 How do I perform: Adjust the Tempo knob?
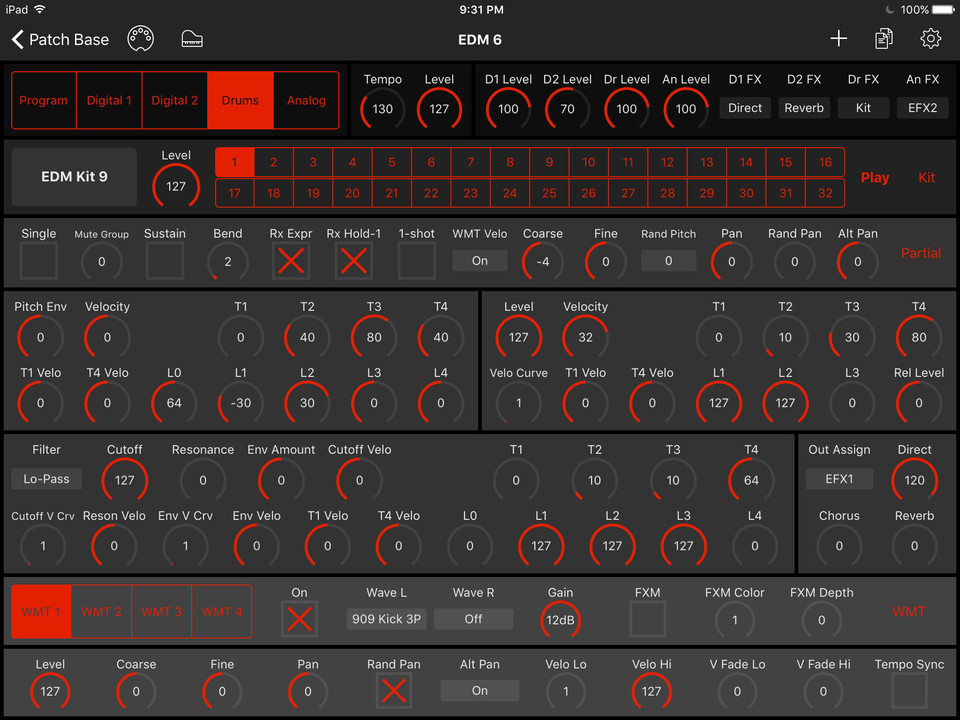[x=381, y=110]
